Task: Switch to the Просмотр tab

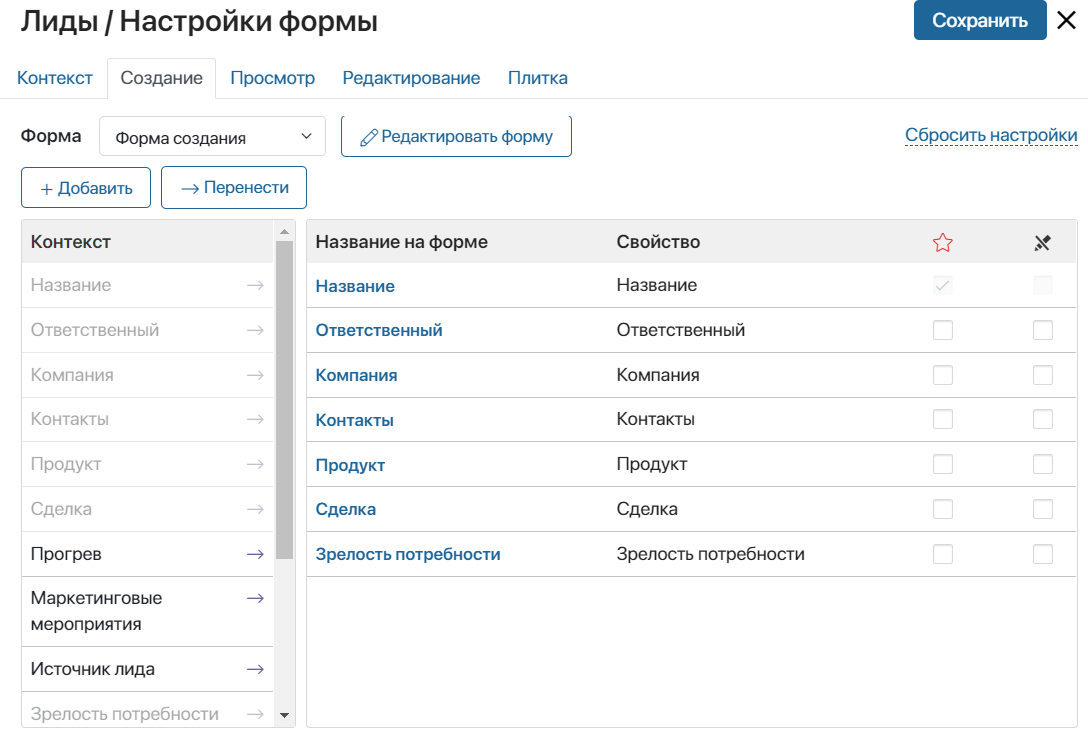Action: point(273,78)
